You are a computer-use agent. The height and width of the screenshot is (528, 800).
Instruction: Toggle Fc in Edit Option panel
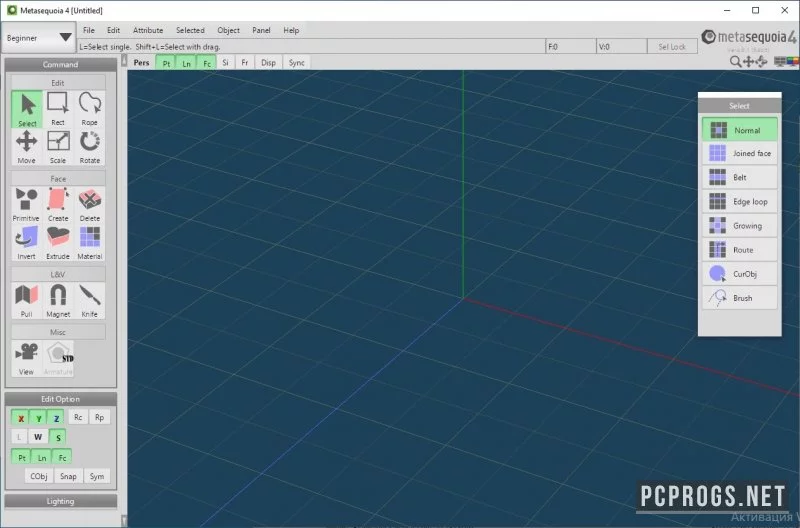click(62, 457)
